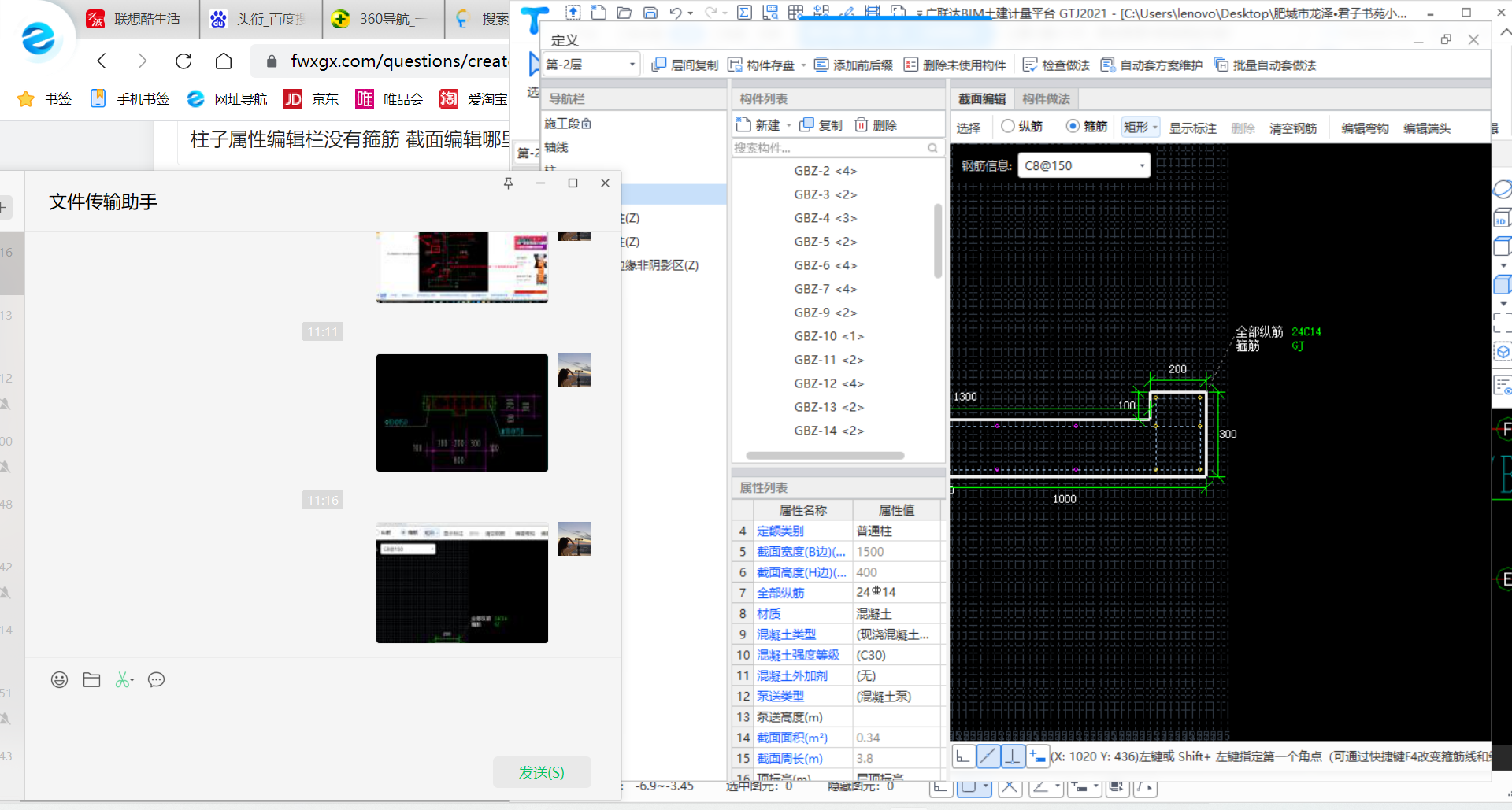Screen dimensions: 1512x810
Task: Select component GBZ-10 <1>
Action: click(x=828, y=336)
